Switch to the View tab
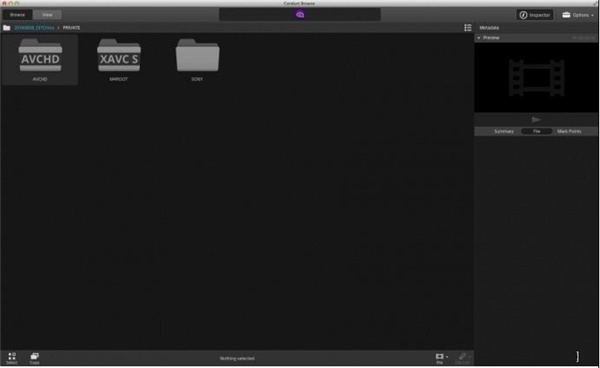The image size is (600, 368). (47, 15)
